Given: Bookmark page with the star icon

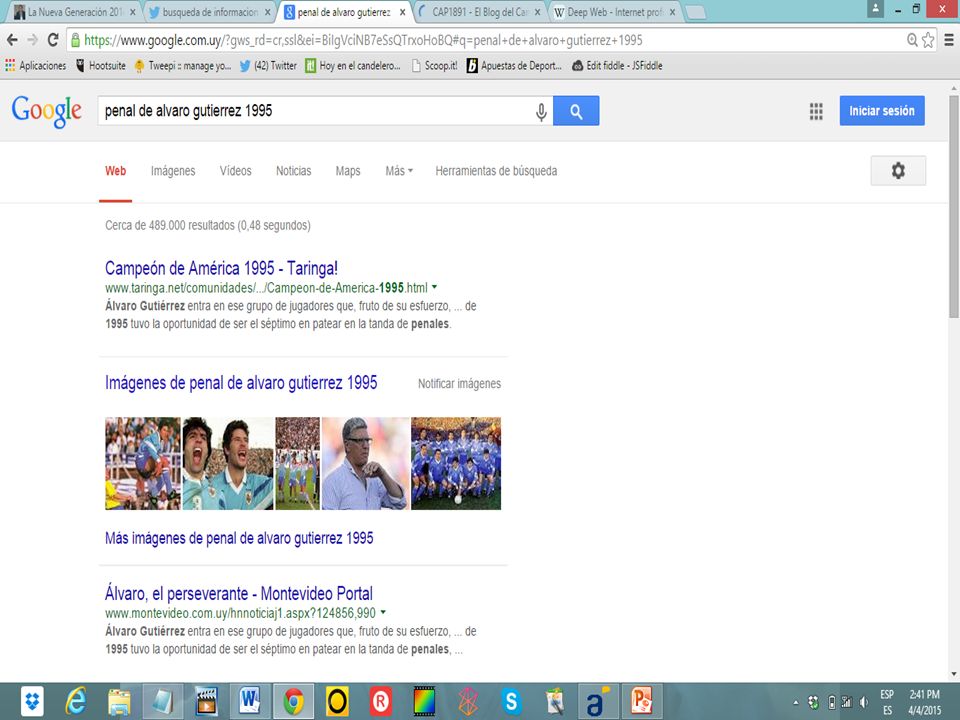Looking at the screenshot, I should point(928,40).
